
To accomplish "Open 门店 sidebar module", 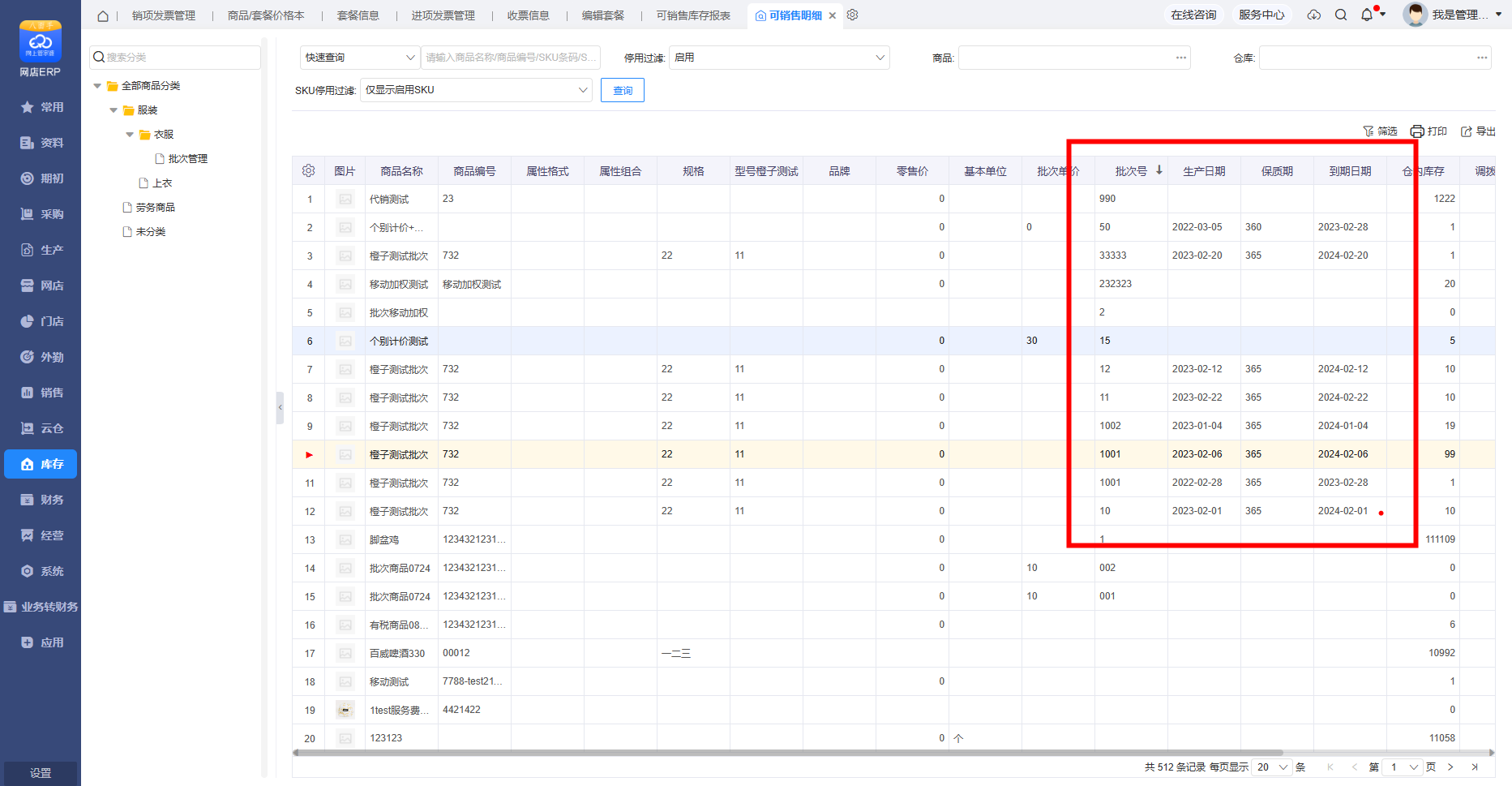I will [x=41, y=321].
